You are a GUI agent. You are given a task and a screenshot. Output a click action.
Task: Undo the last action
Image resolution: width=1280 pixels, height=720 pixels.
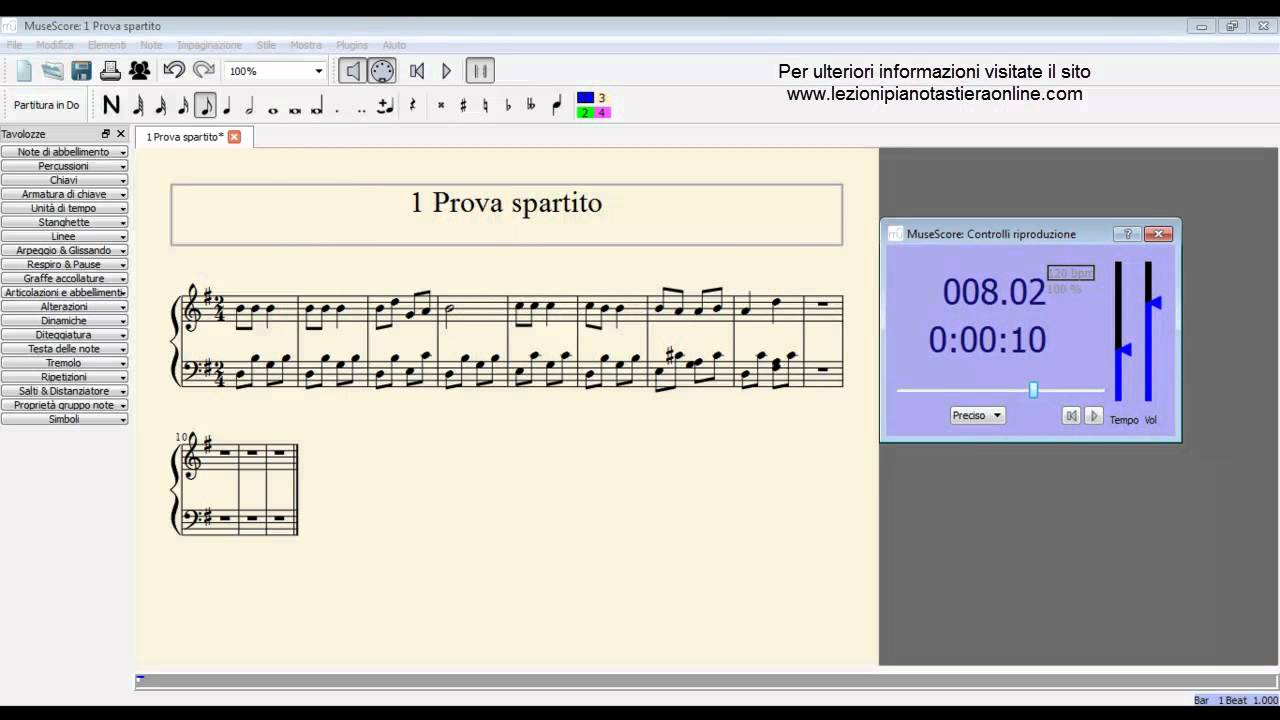pos(174,70)
